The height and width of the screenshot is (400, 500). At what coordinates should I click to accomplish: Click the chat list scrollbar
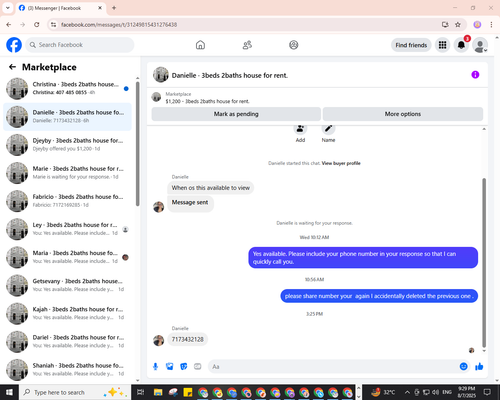[x=137, y=143]
